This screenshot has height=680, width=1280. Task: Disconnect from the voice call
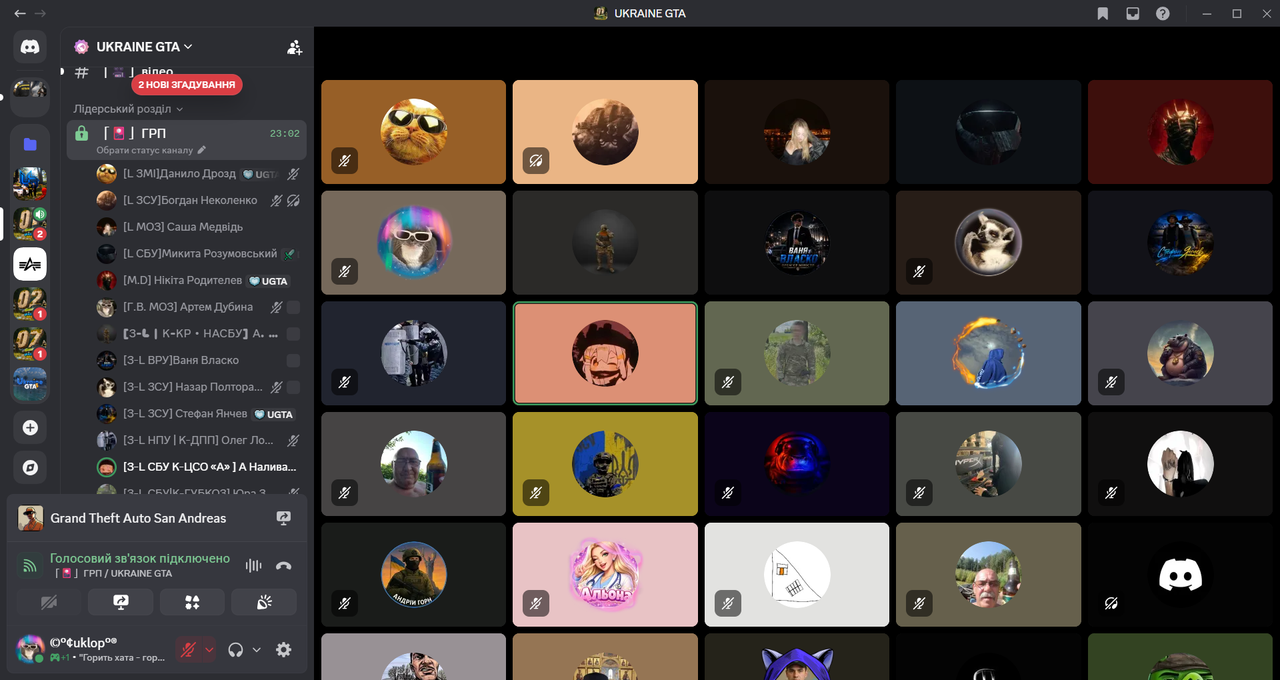coord(284,565)
